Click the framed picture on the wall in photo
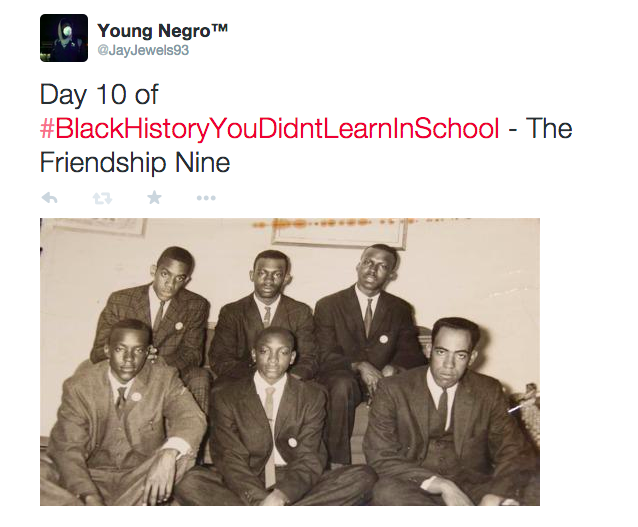Screen dimensions: 638x527 point(339,233)
